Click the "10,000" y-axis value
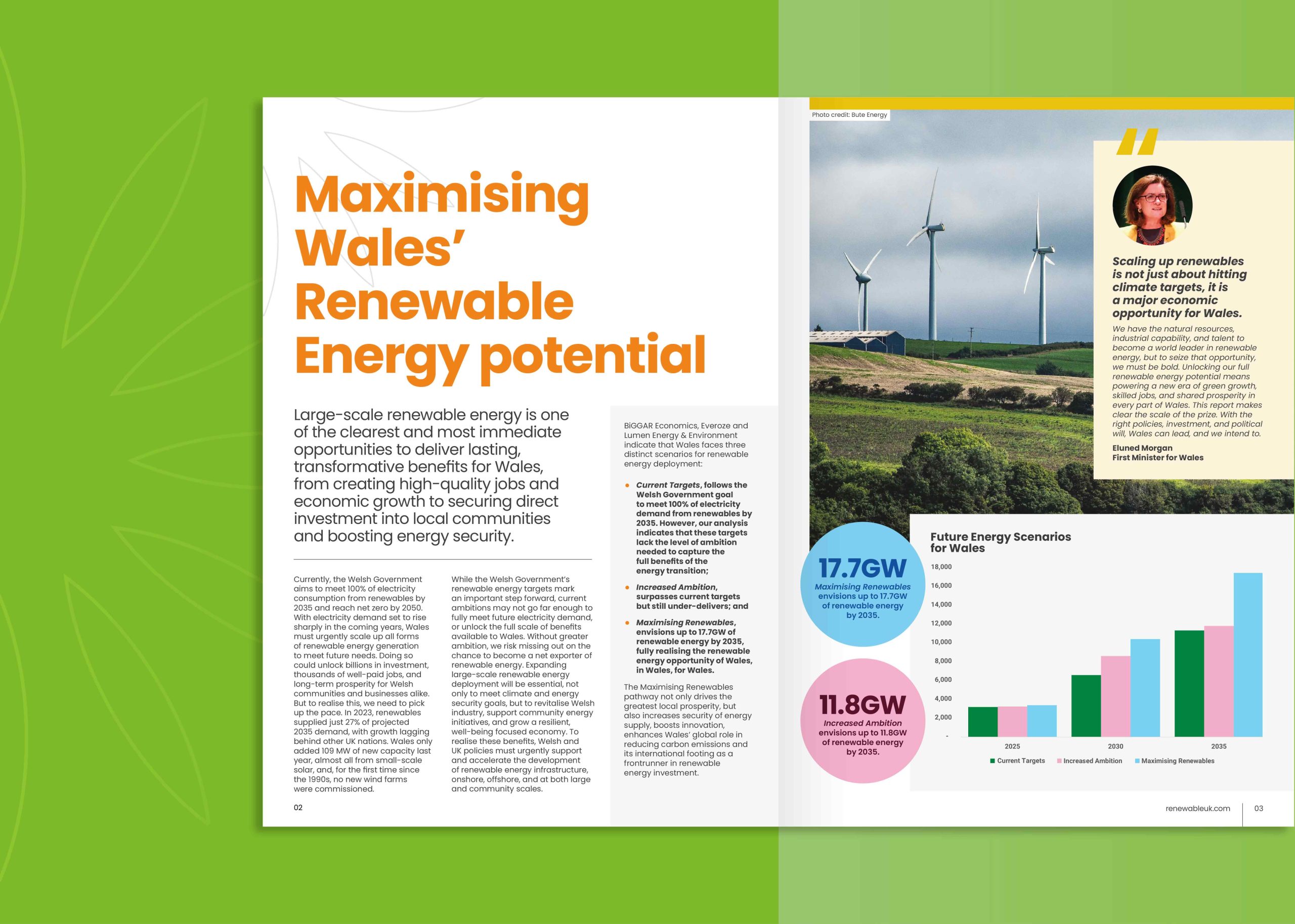Image resolution: width=1295 pixels, height=924 pixels. point(941,642)
